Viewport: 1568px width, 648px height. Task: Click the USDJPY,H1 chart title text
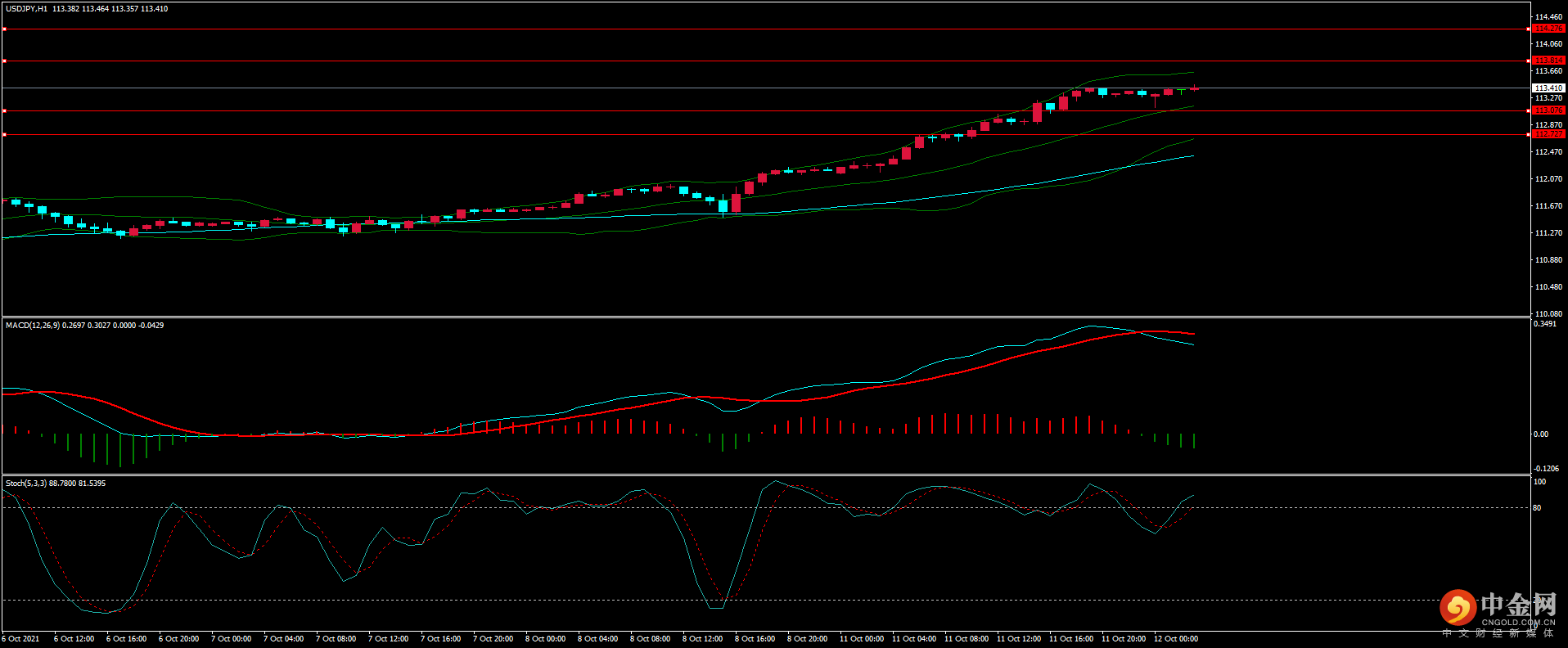point(26,9)
